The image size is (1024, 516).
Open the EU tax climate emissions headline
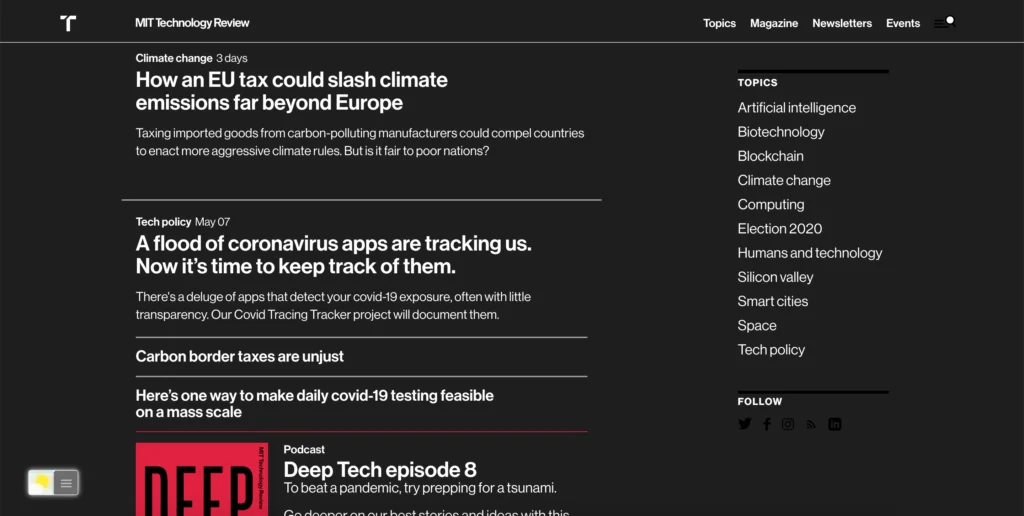tap(291, 91)
